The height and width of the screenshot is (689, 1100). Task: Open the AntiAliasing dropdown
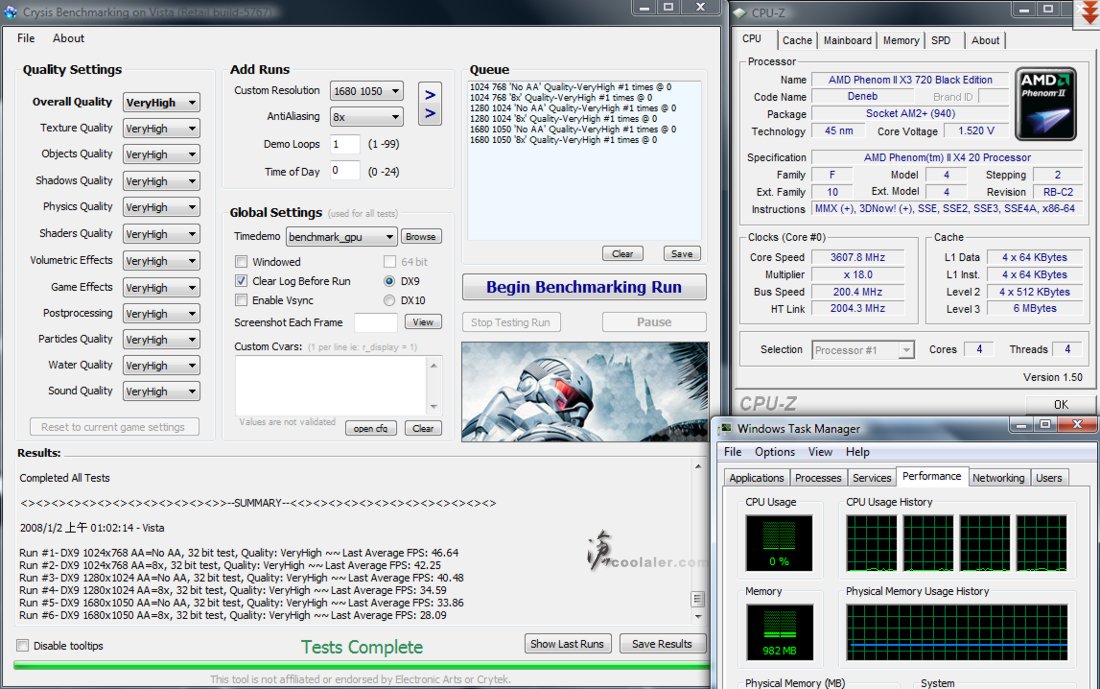tap(366, 117)
